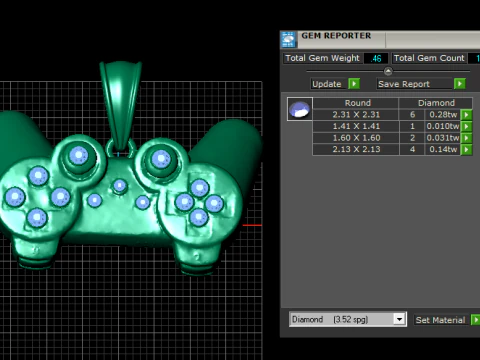Viewport: 480px width, 360px height.
Task: Click the Diamond column header
Action: [436, 103]
